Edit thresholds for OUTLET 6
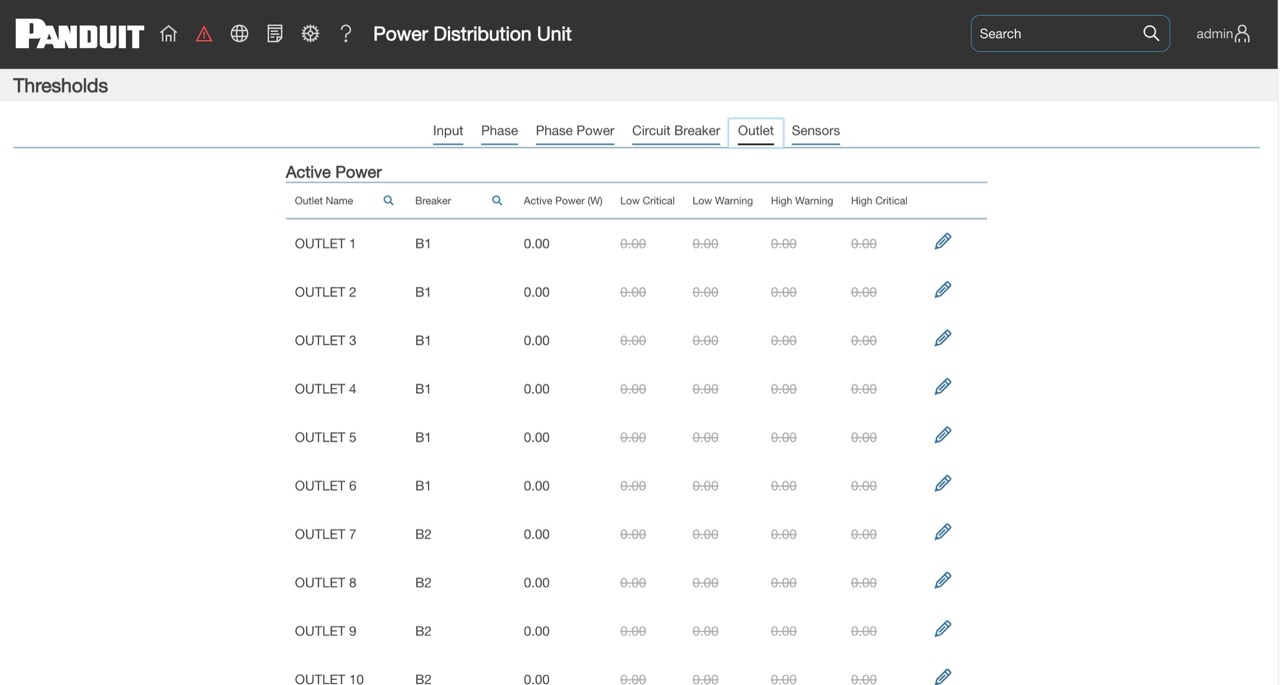Image resolution: width=1280 pixels, height=685 pixels. pos(943,484)
